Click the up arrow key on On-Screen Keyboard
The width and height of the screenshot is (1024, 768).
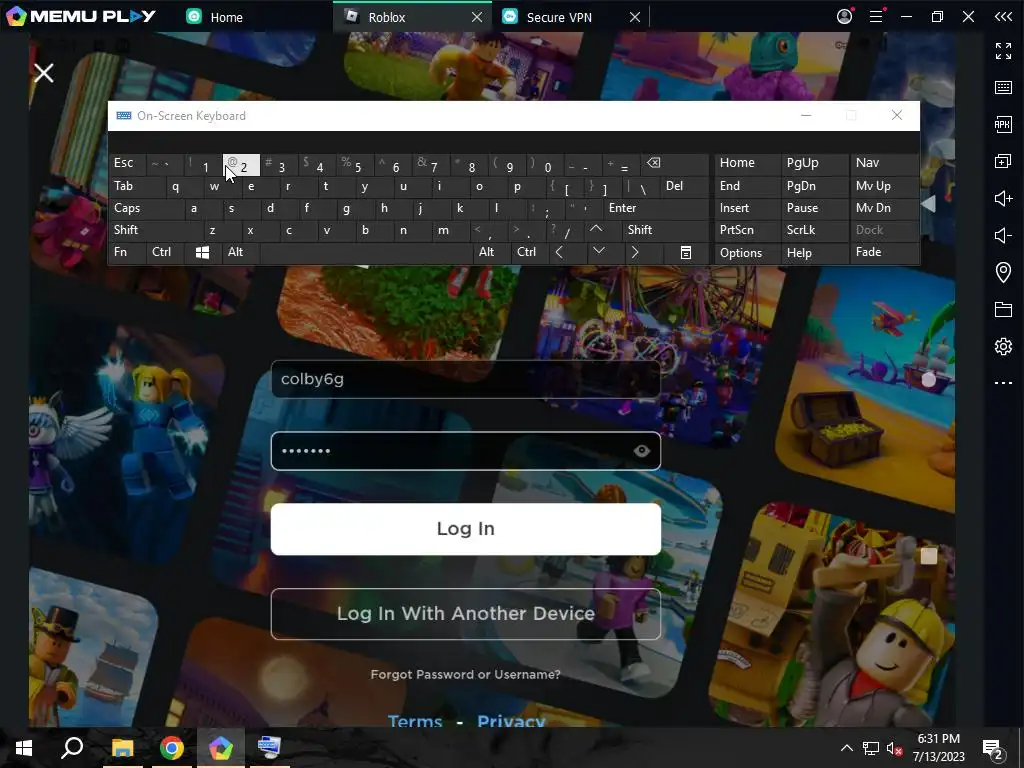pos(596,229)
